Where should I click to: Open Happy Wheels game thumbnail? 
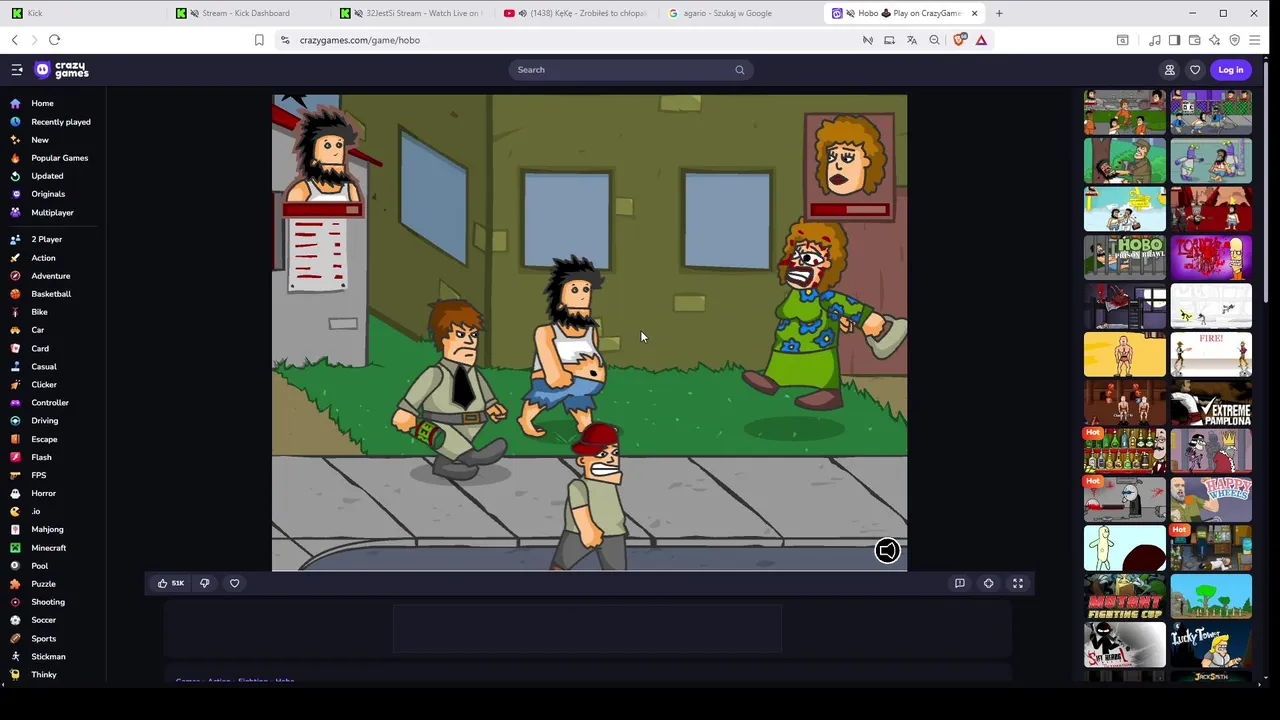(x=1211, y=500)
